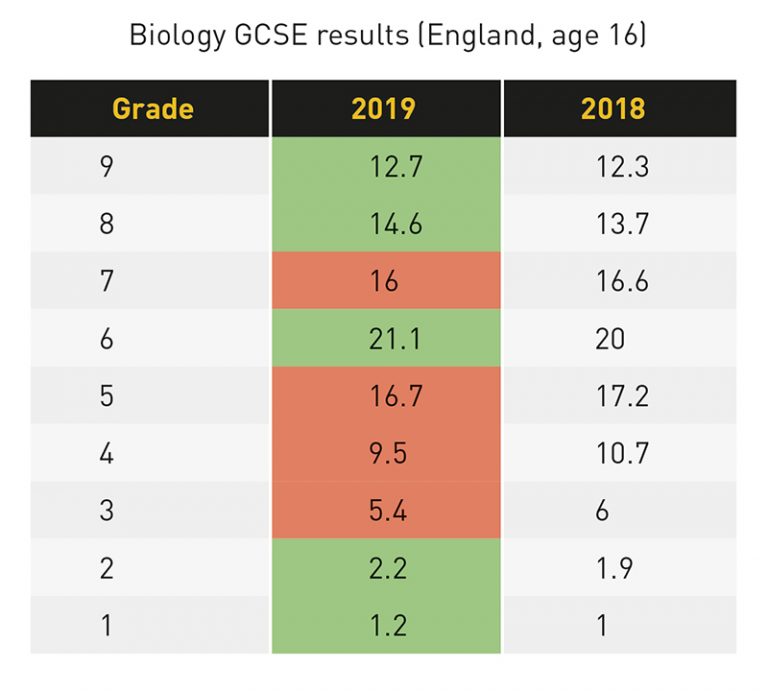768x691 pixels.
Task: Select the Grade column header
Action: pyautogui.click(x=152, y=108)
